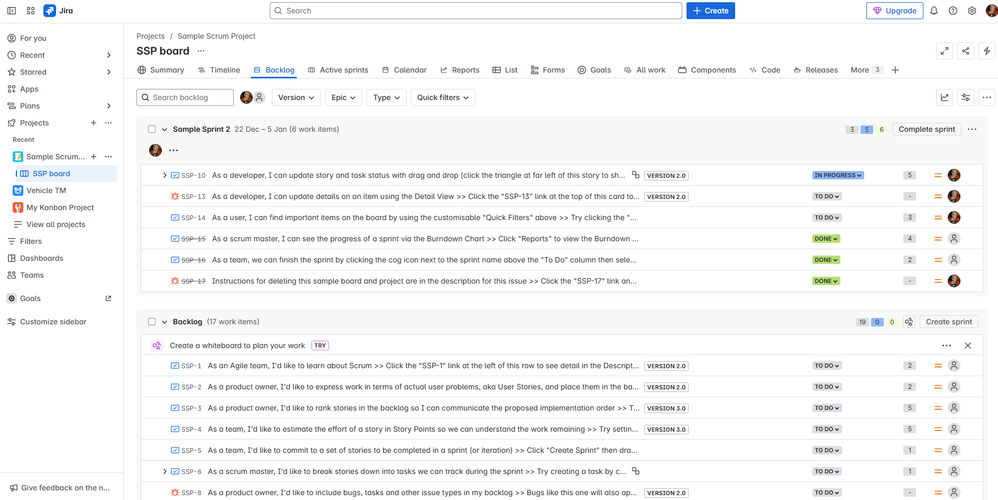Open the help question mark icon
Screen dimensions: 998x500
pos(953,11)
